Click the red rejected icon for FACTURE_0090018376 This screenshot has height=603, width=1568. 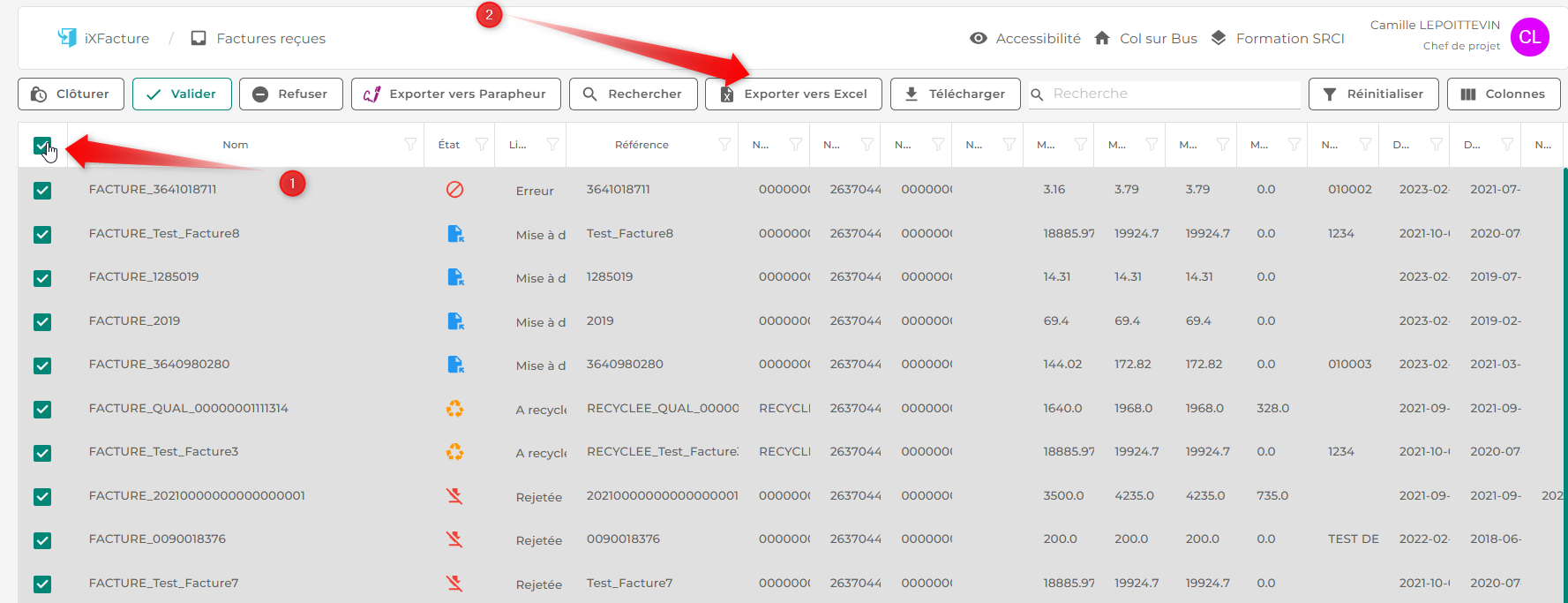click(454, 539)
